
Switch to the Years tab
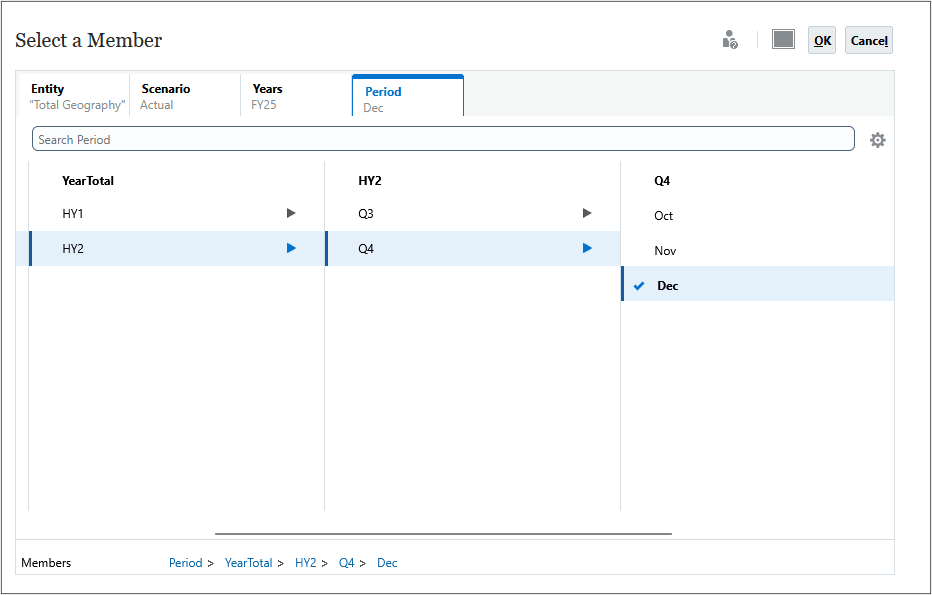(296, 96)
